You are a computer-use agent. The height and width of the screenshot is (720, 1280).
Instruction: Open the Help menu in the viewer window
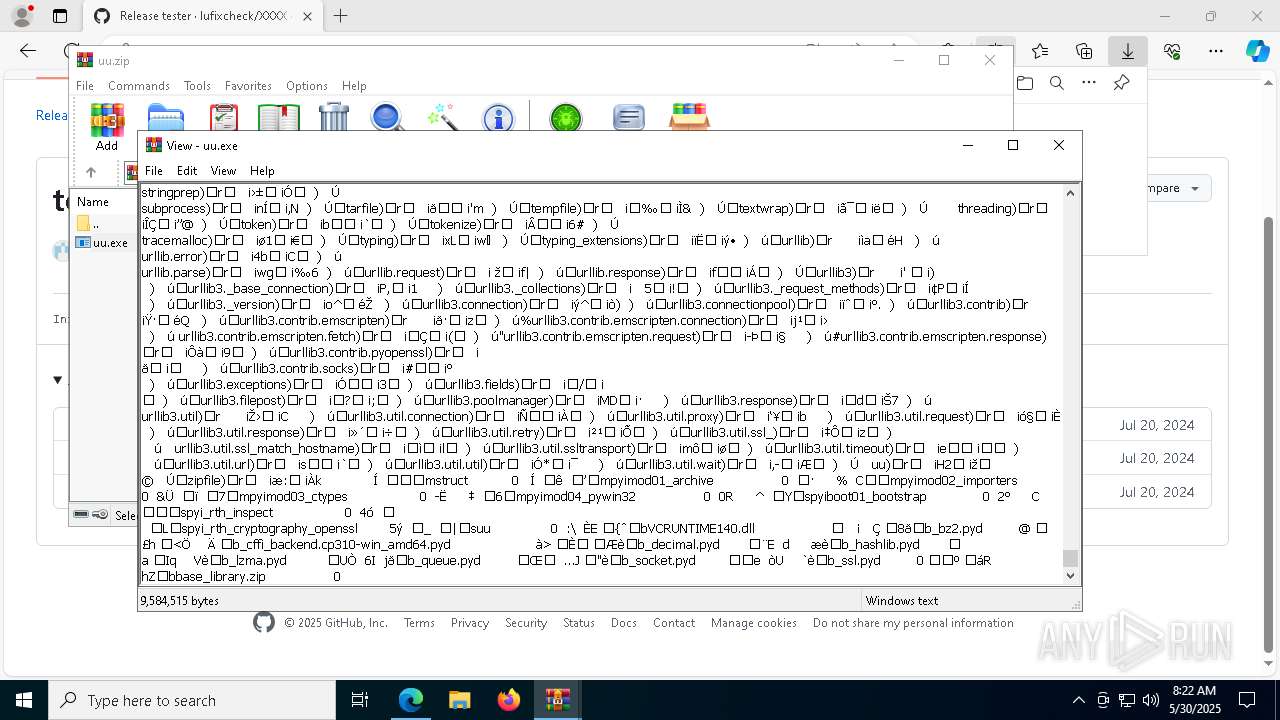pyautogui.click(x=262, y=171)
